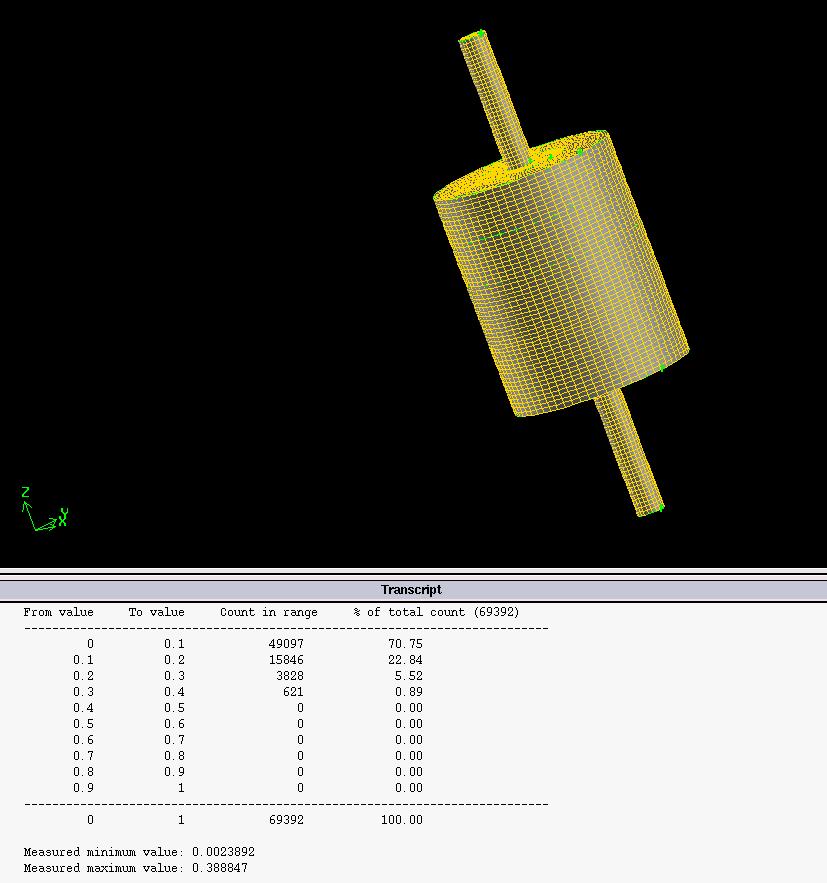Click the Transcript panel title bar
This screenshot has width=827, height=883.
point(411,590)
